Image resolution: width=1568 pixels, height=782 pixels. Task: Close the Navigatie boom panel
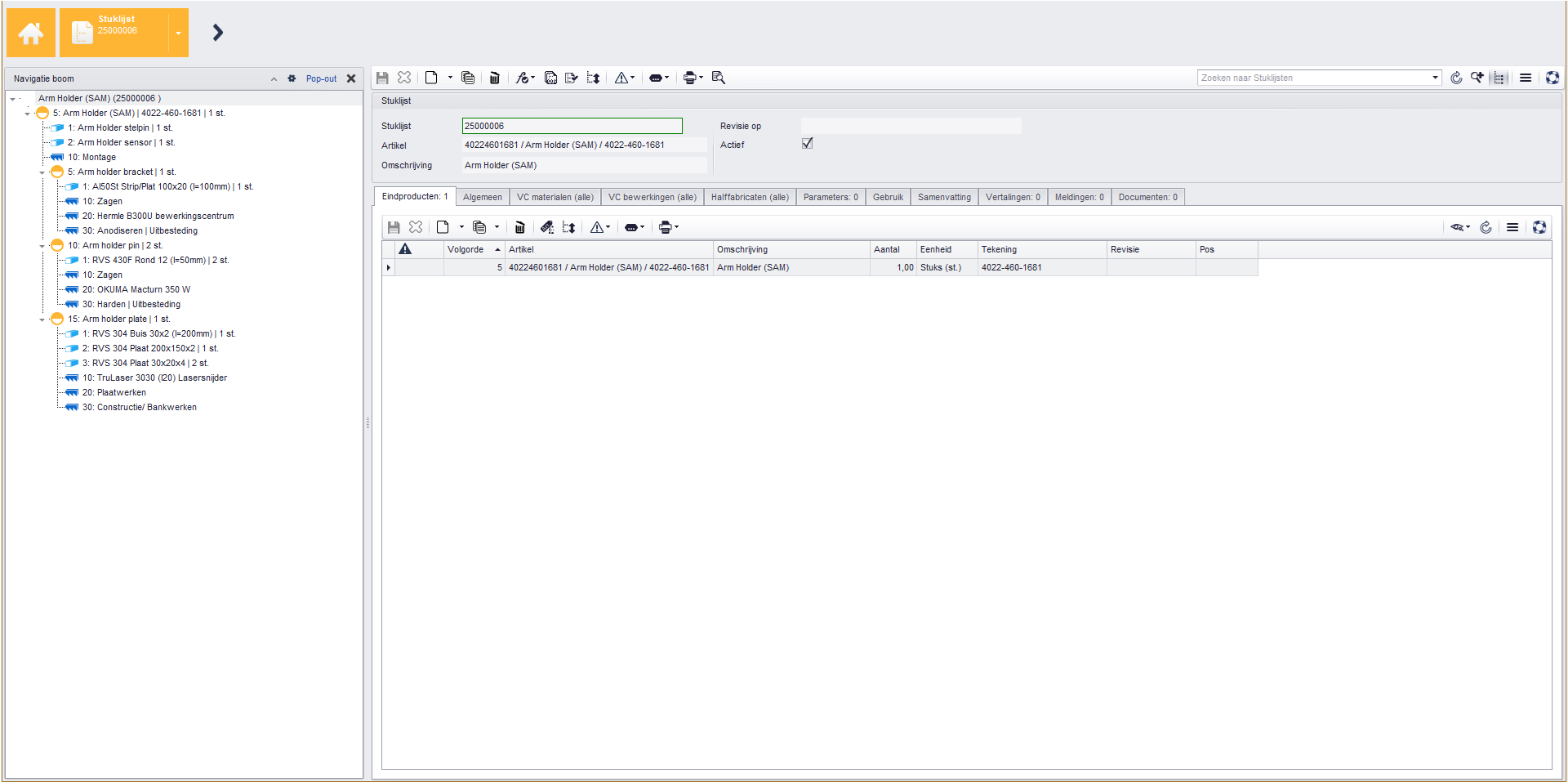tap(351, 79)
